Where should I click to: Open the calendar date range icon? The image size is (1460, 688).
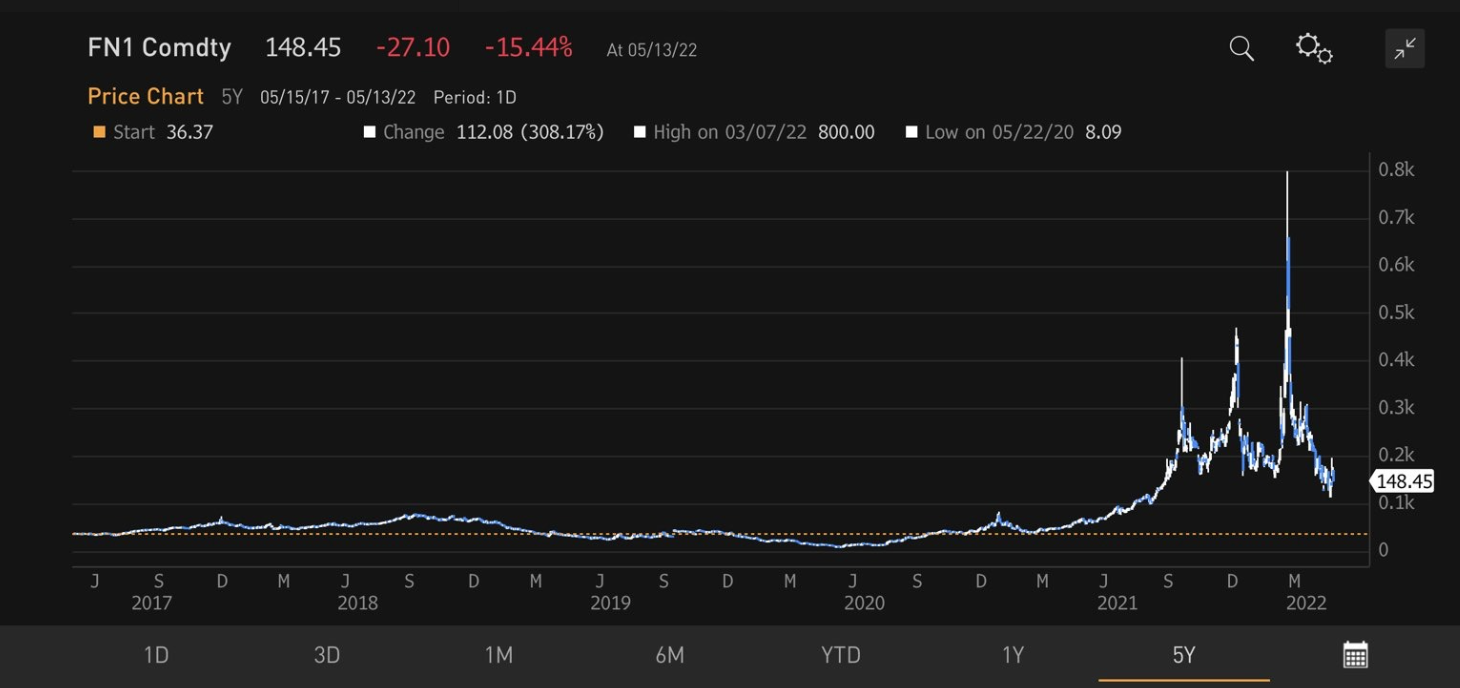point(1355,655)
